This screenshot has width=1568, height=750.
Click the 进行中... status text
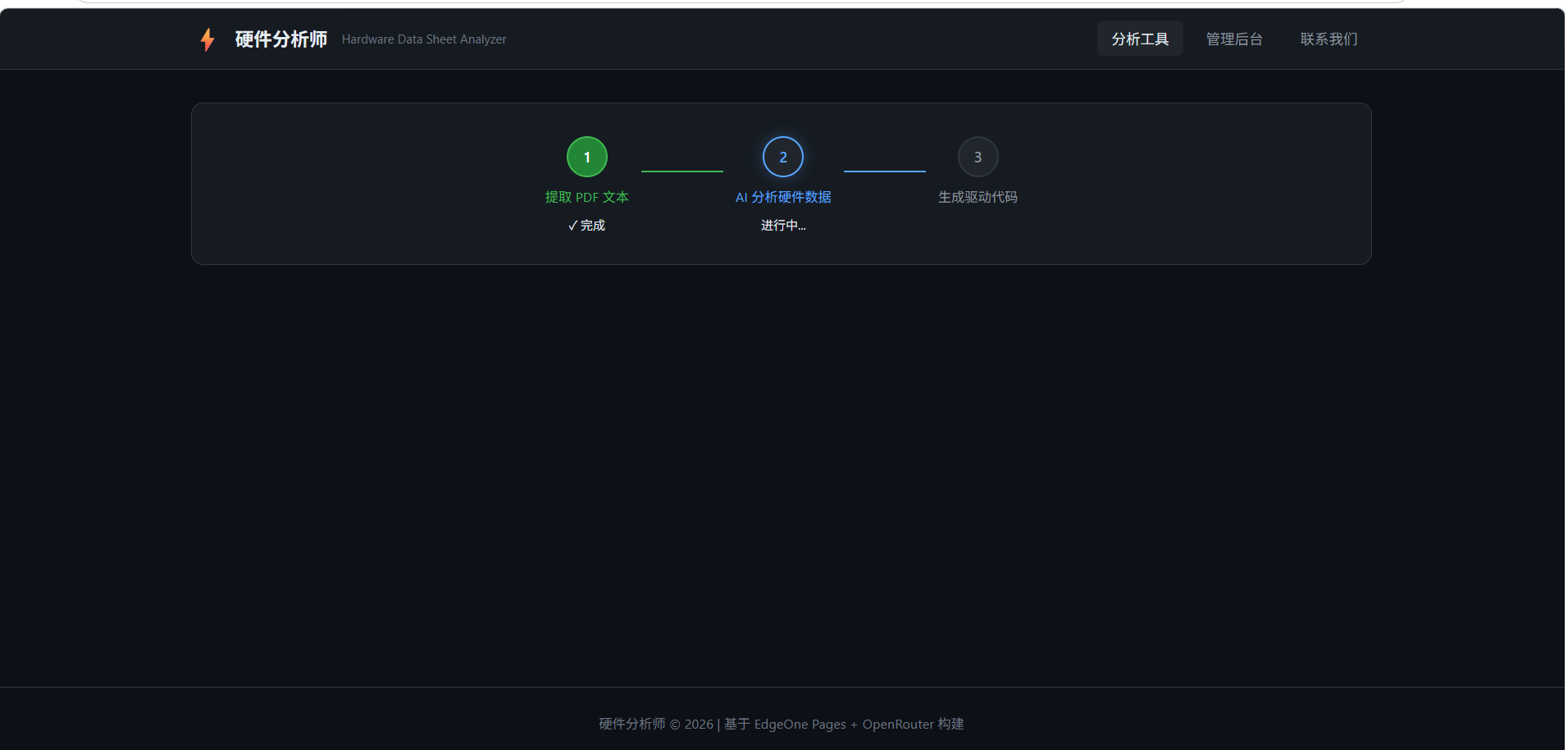click(x=783, y=226)
